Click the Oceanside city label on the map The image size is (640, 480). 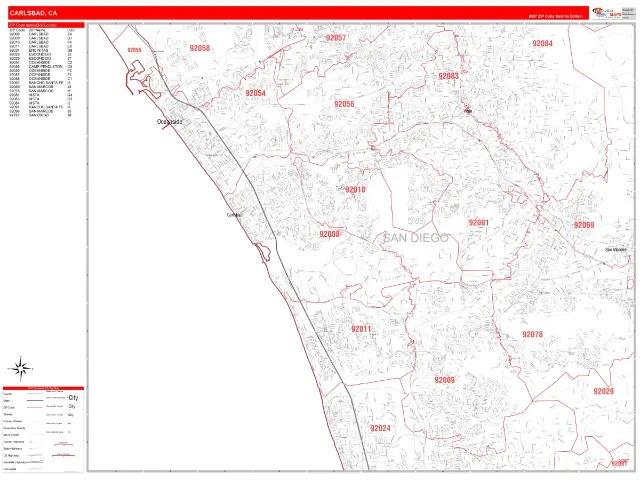pyautogui.click(x=169, y=122)
